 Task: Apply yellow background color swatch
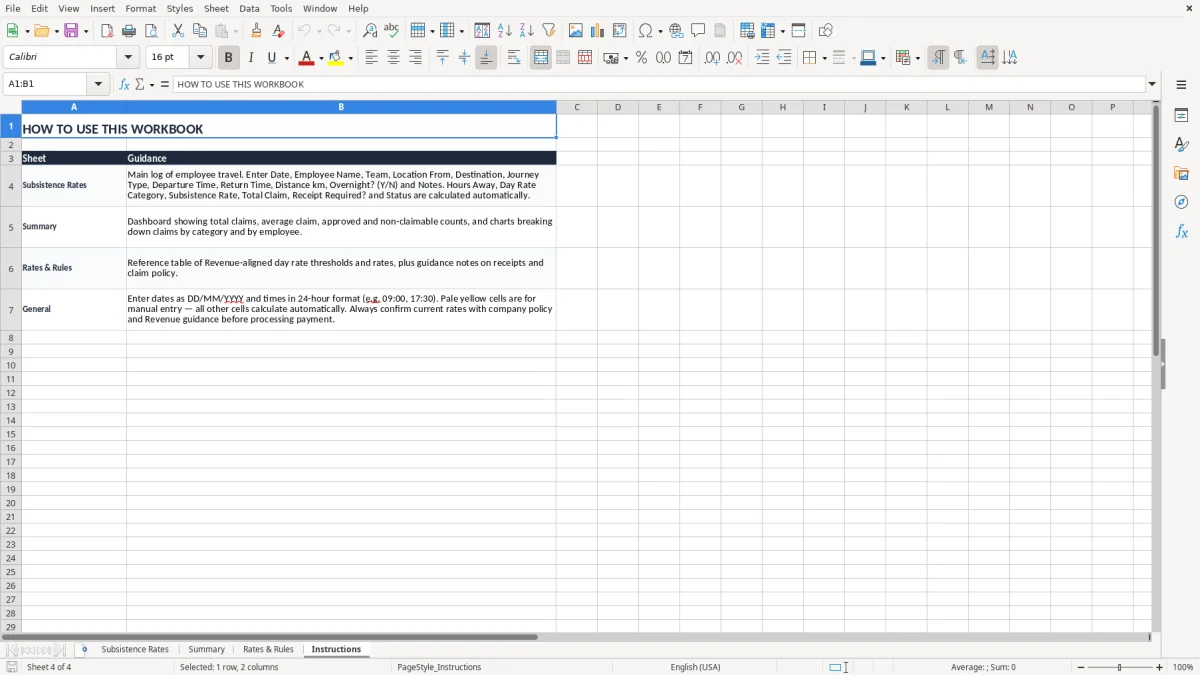point(336,58)
